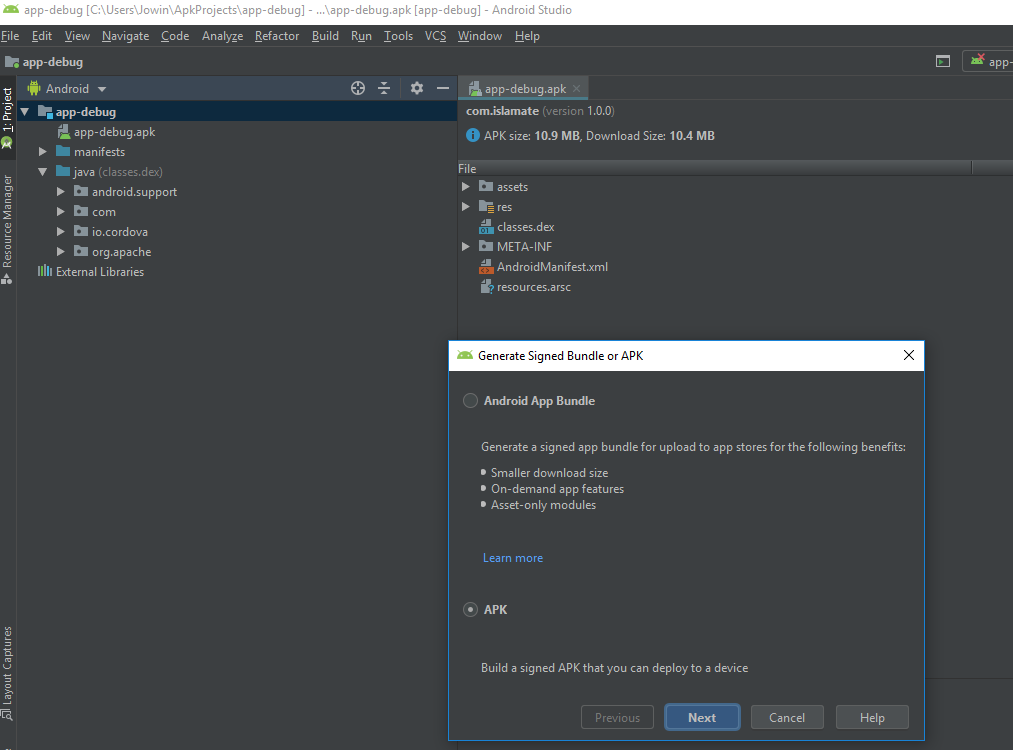The width and height of the screenshot is (1013, 750).
Task: Select classes.dex in the APK file list
Action: tap(525, 227)
